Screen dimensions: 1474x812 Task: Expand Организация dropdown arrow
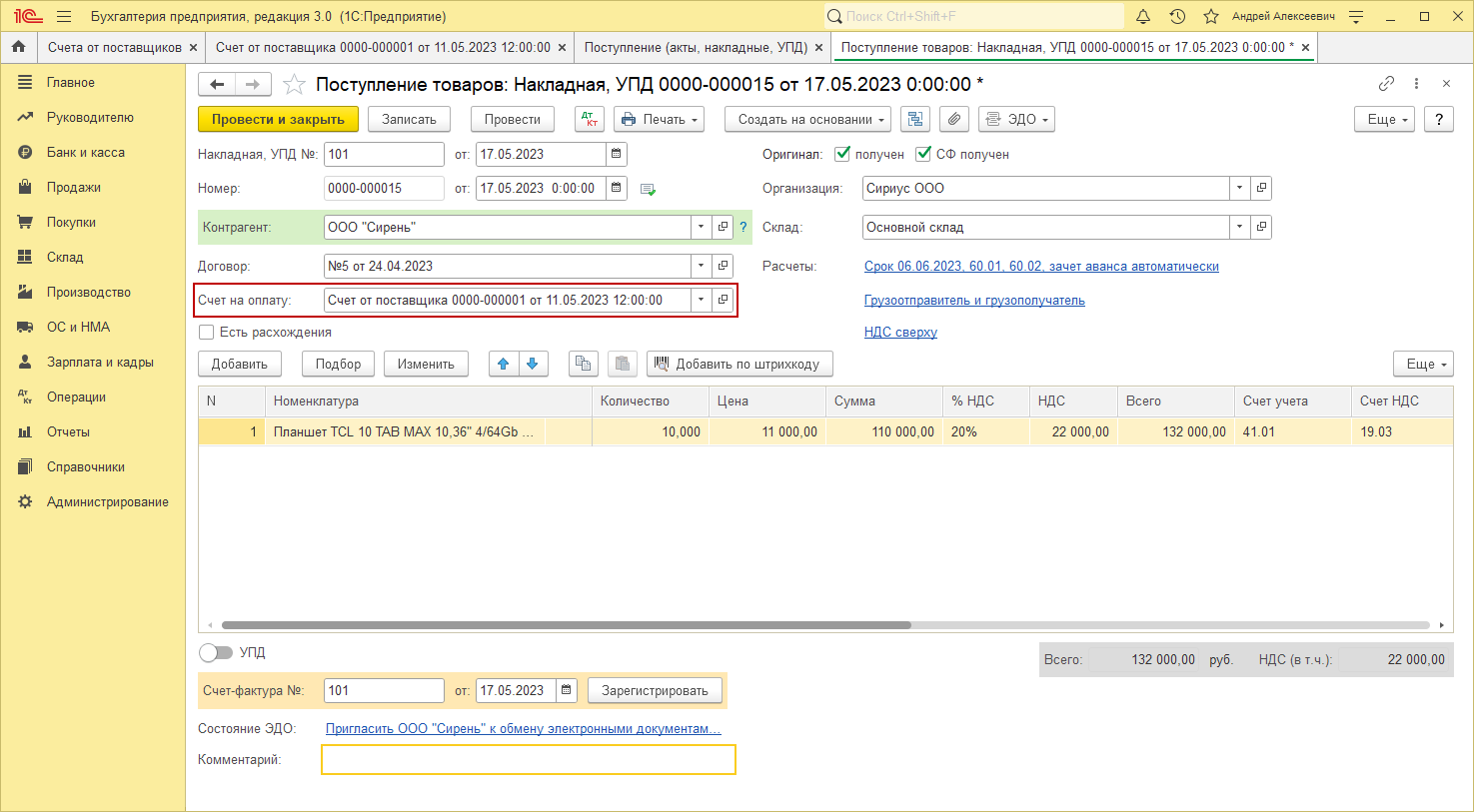pos(1240,188)
